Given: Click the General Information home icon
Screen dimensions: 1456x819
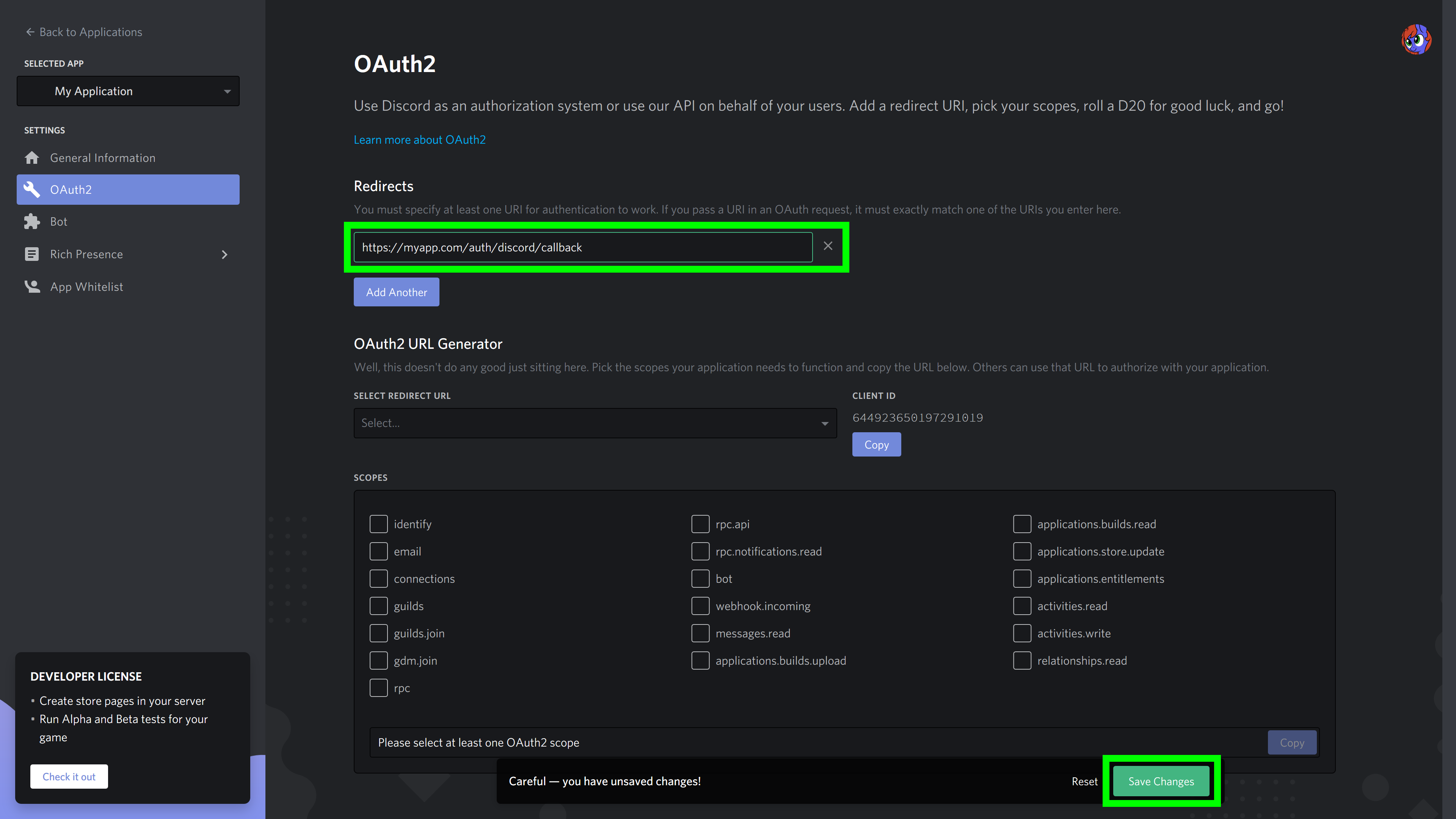Looking at the screenshot, I should coord(31,158).
